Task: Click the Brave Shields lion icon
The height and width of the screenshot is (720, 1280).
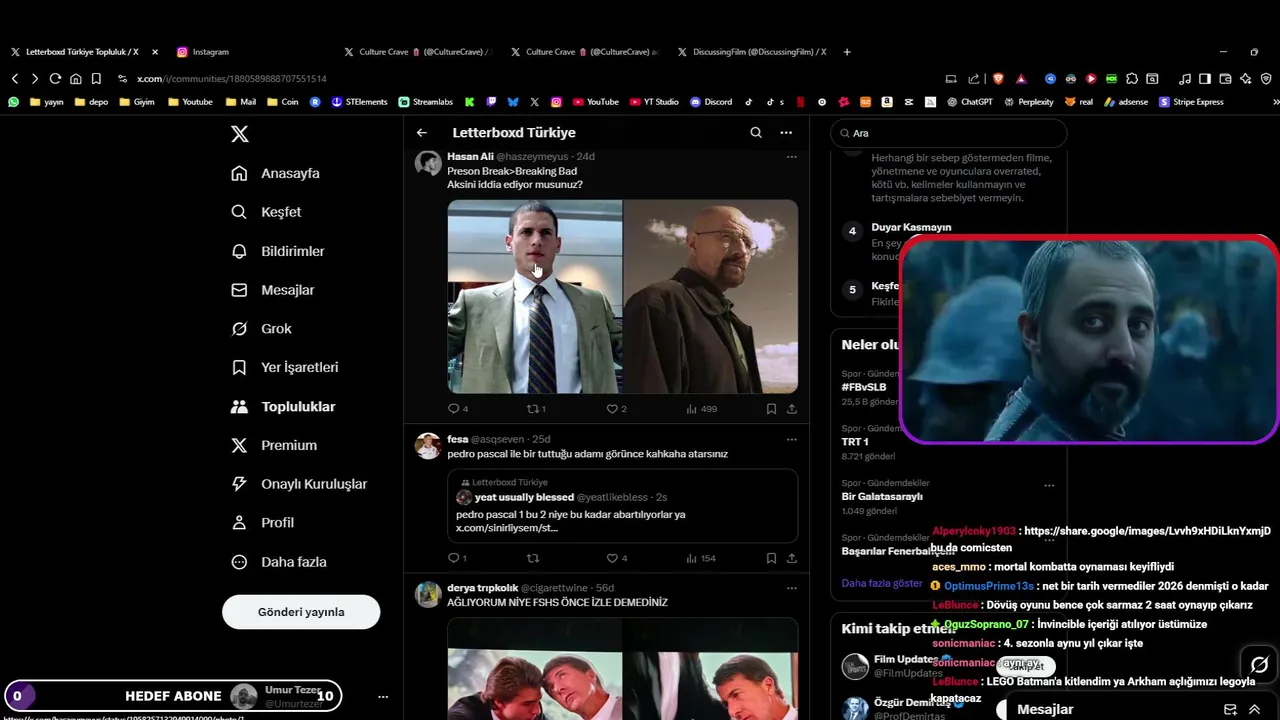Action: point(997,79)
